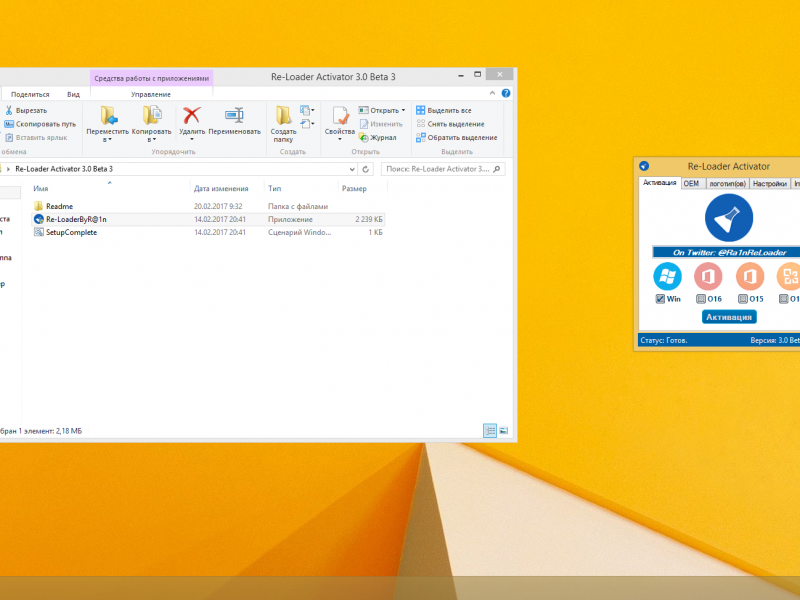The width and height of the screenshot is (800, 600).
Task: Click the Rename (Переименовать) icon
Action: (x=234, y=116)
